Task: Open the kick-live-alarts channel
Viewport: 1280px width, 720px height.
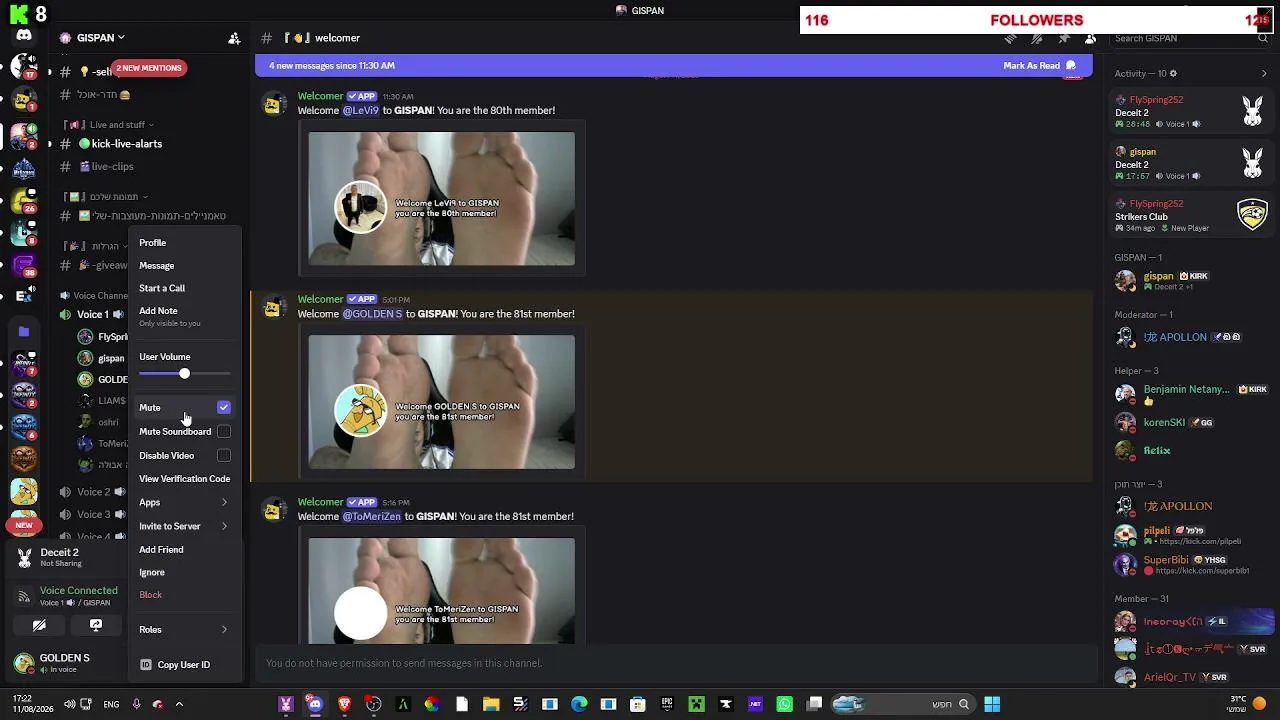Action: (x=119, y=144)
